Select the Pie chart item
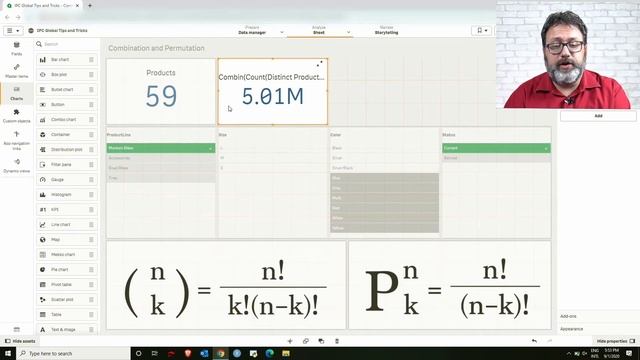640x360 pixels. point(67,269)
